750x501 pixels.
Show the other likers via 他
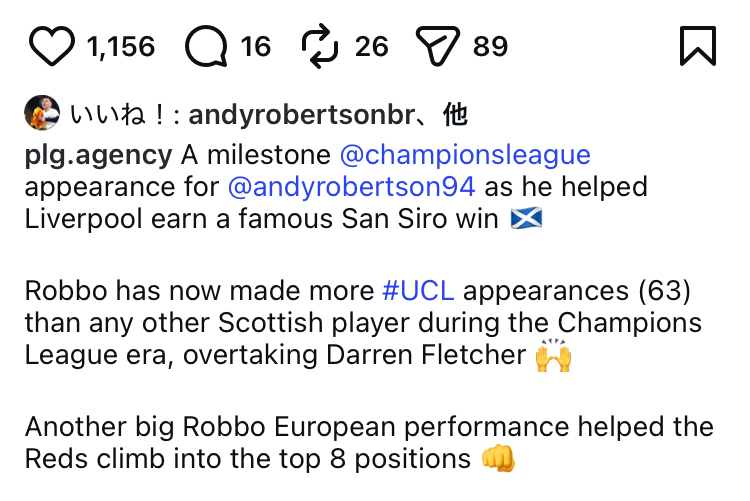click(x=455, y=116)
